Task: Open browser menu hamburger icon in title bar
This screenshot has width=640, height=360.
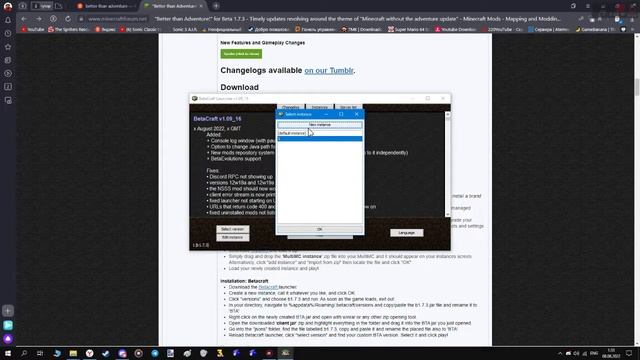Action: (588, 6)
